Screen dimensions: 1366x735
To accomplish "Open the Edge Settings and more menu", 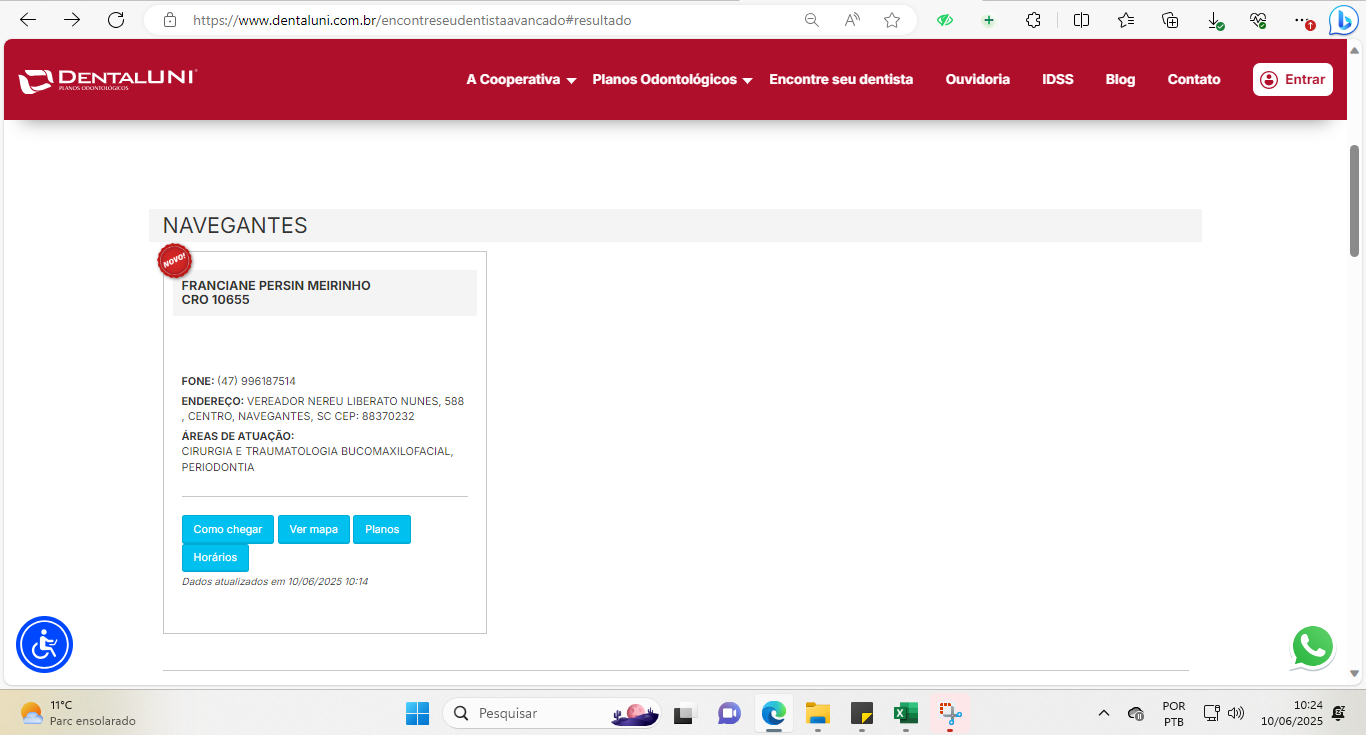I will point(1302,20).
